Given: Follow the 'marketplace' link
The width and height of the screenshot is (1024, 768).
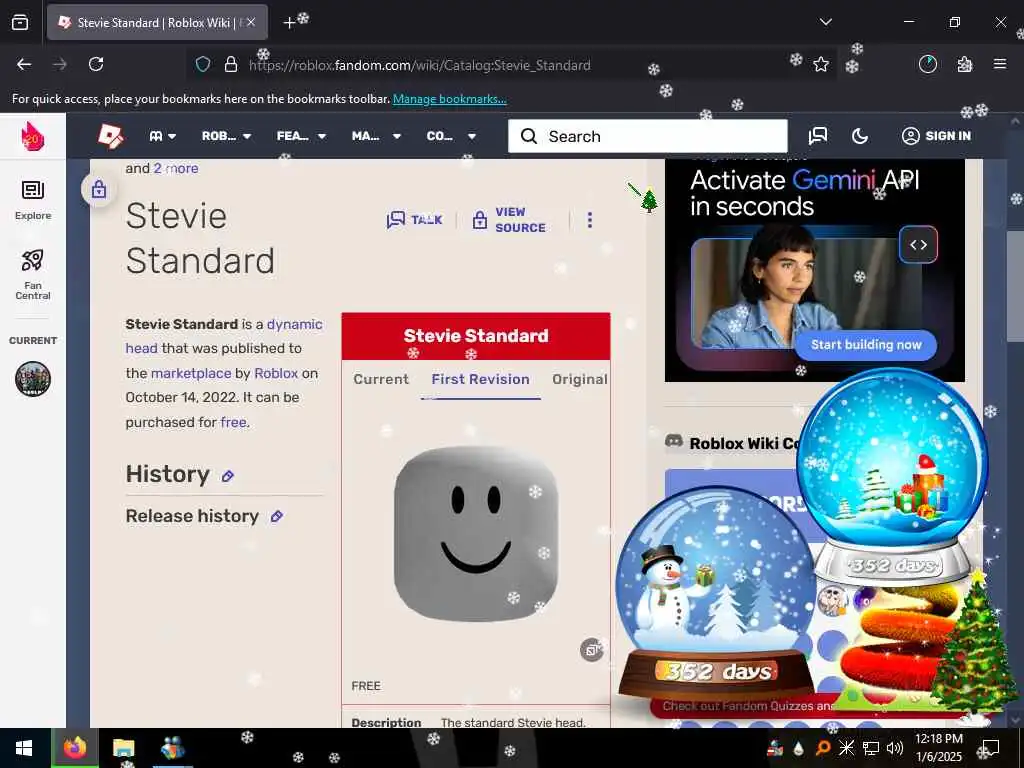Looking at the screenshot, I should (x=191, y=373).
